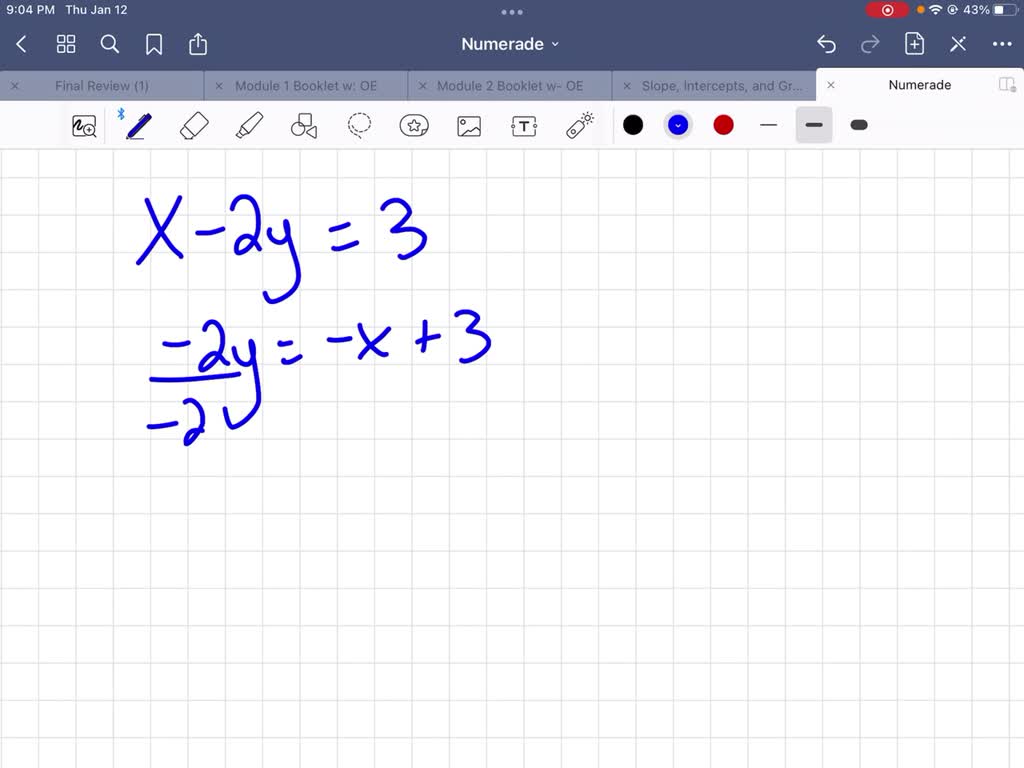Activate the Lasso selection tool
Screen dimensions: 1024x768
point(359,125)
